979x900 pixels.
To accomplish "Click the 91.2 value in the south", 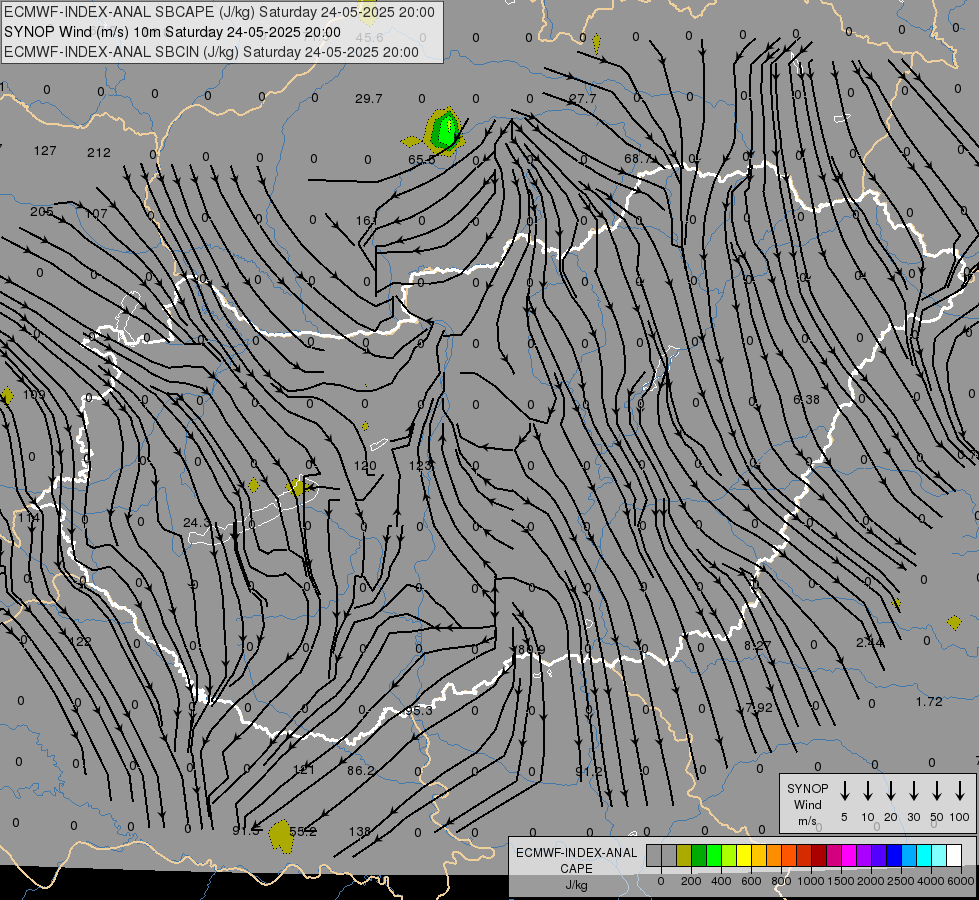I will (x=589, y=772).
